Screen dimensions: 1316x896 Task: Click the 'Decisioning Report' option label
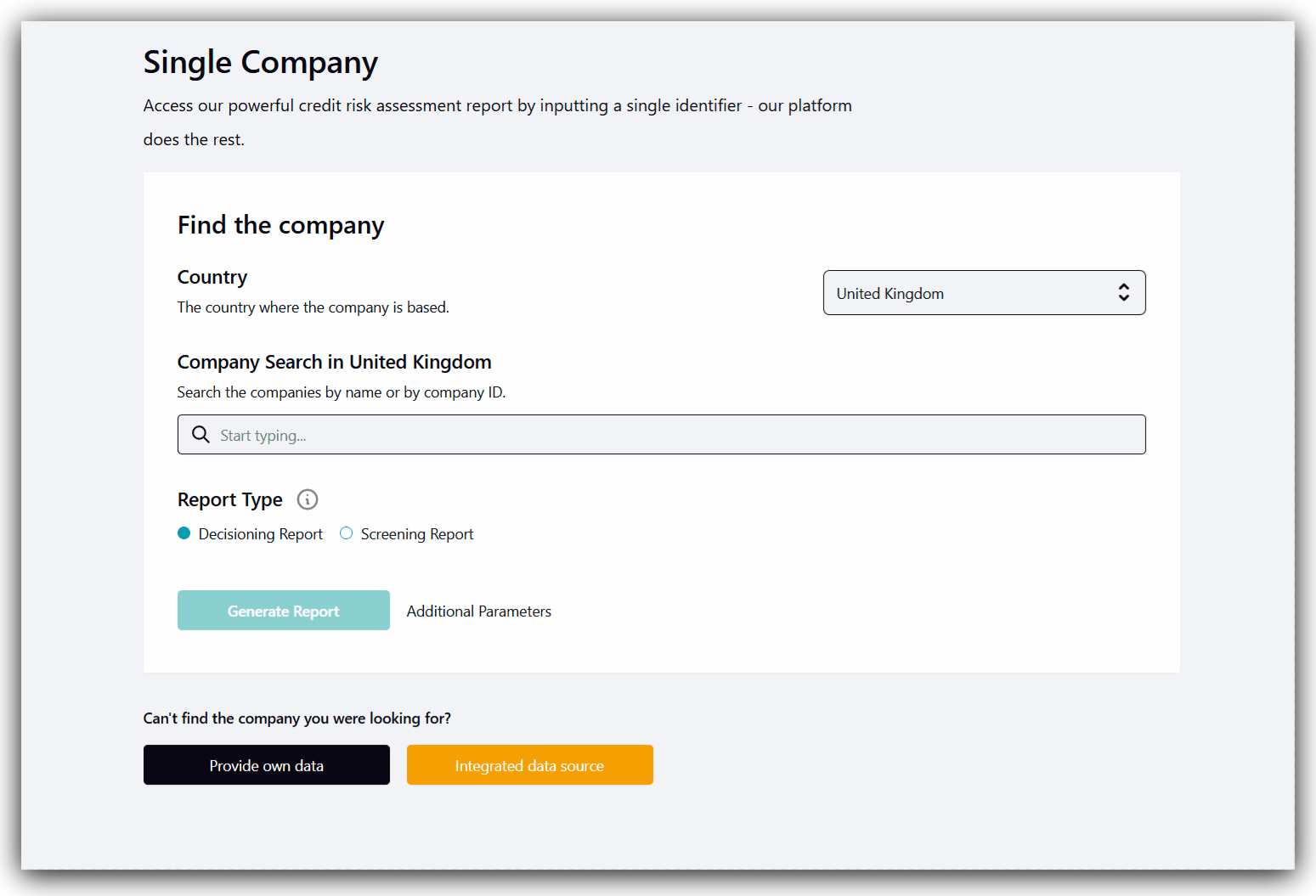260,534
